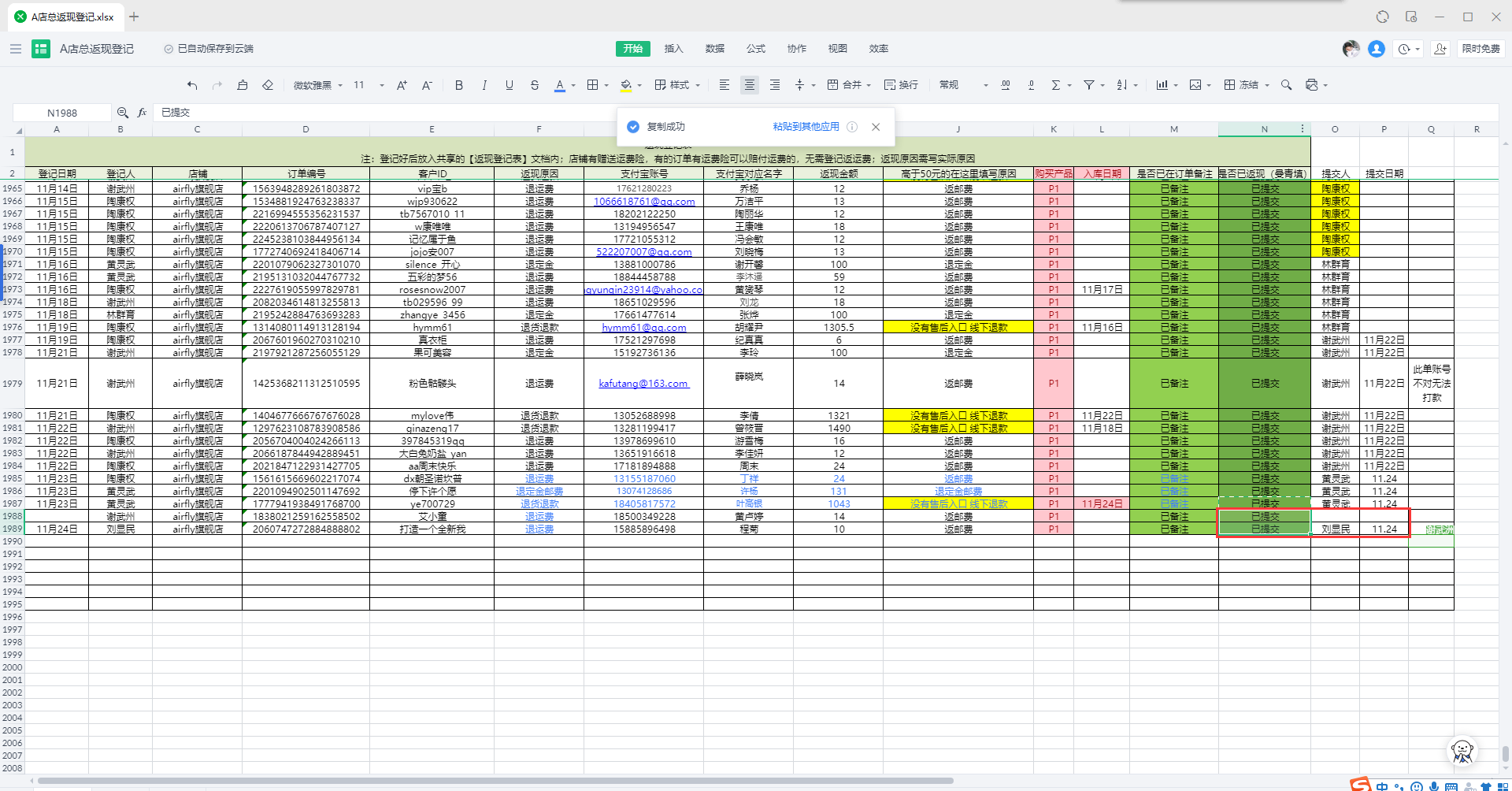Open the number format 常规 dropdown
This screenshot has height=791, width=1512.
coord(963,85)
